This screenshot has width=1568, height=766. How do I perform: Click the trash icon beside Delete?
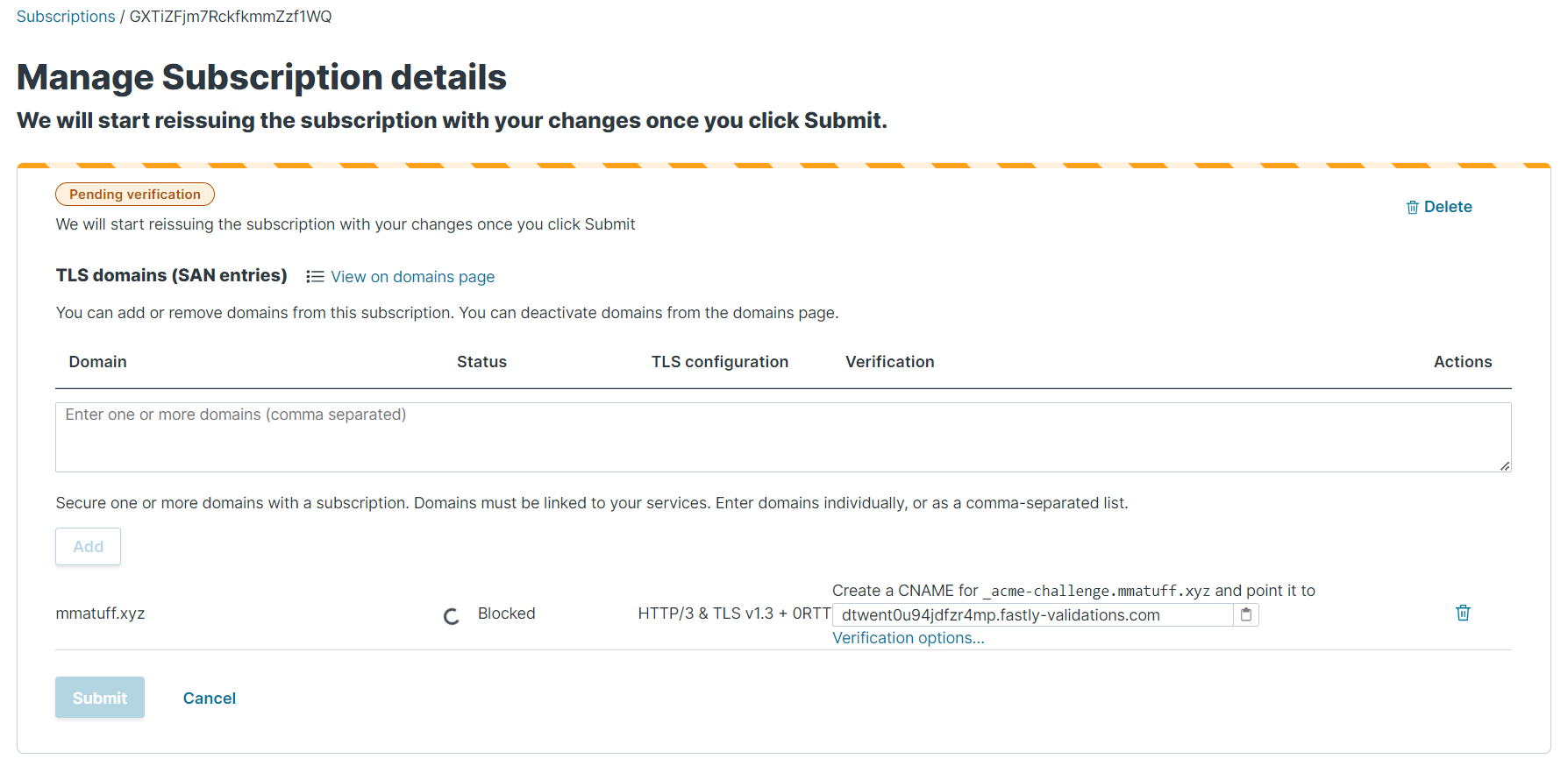click(1412, 208)
